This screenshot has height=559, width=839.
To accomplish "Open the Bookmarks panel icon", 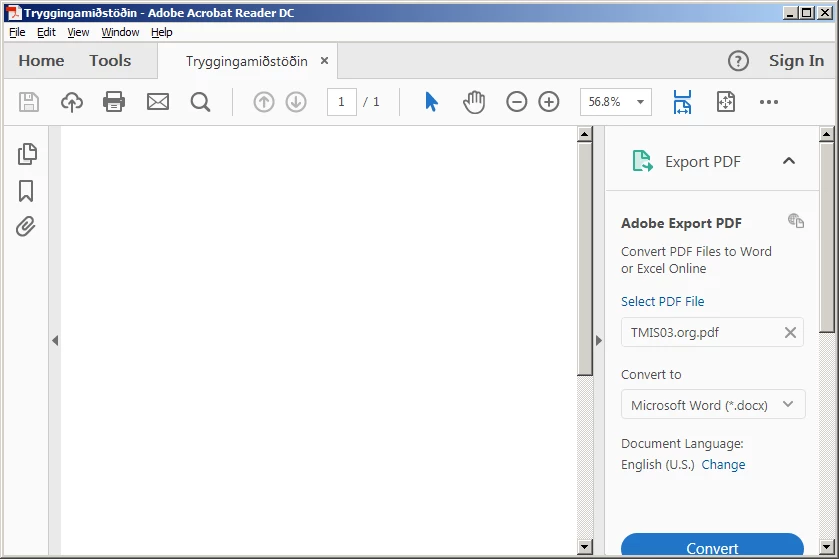I will 26,191.
